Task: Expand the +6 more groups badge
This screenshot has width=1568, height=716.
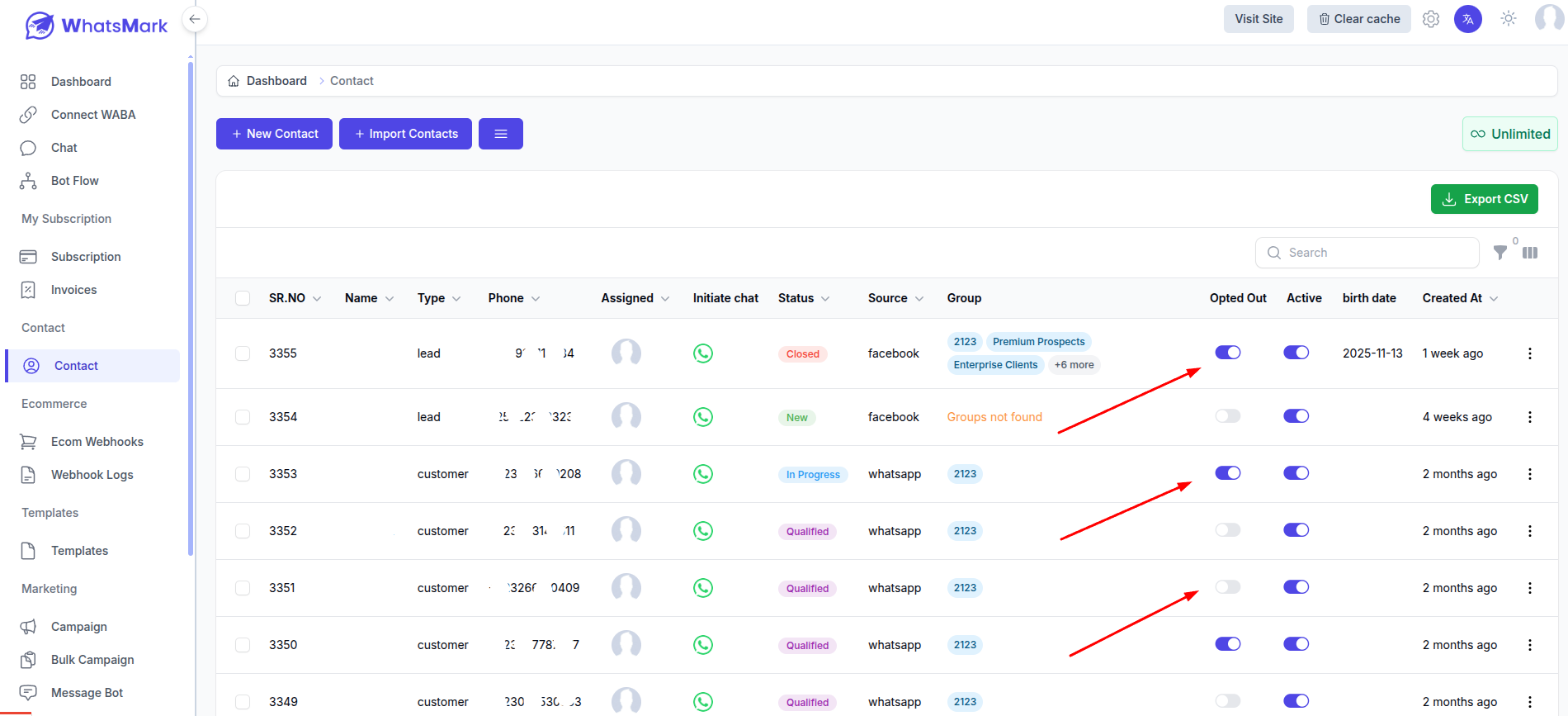Action: point(1074,365)
